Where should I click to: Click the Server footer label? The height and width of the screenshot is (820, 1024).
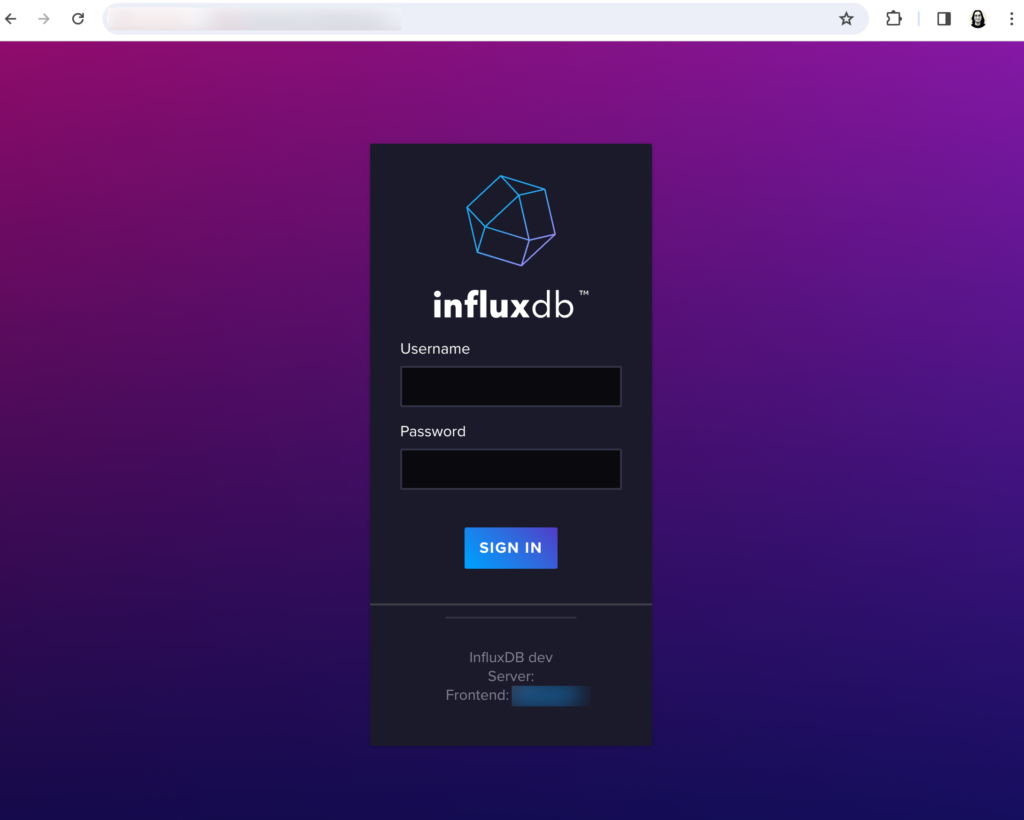[x=510, y=676]
